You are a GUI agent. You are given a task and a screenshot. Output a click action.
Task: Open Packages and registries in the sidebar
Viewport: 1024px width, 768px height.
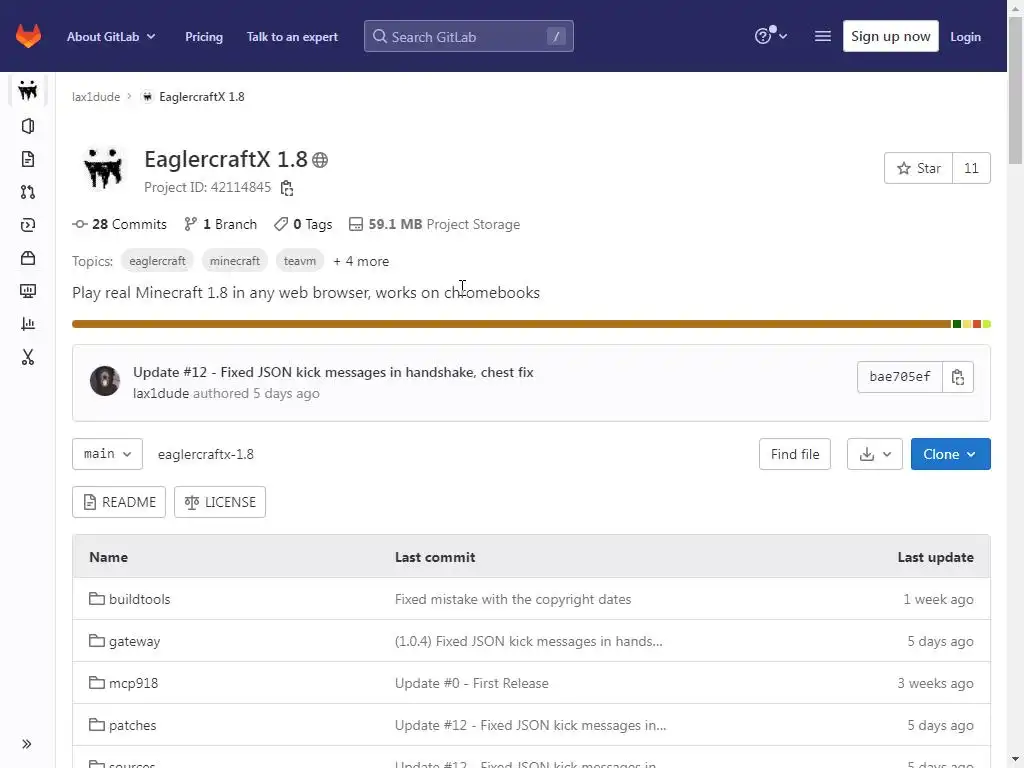click(28, 258)
